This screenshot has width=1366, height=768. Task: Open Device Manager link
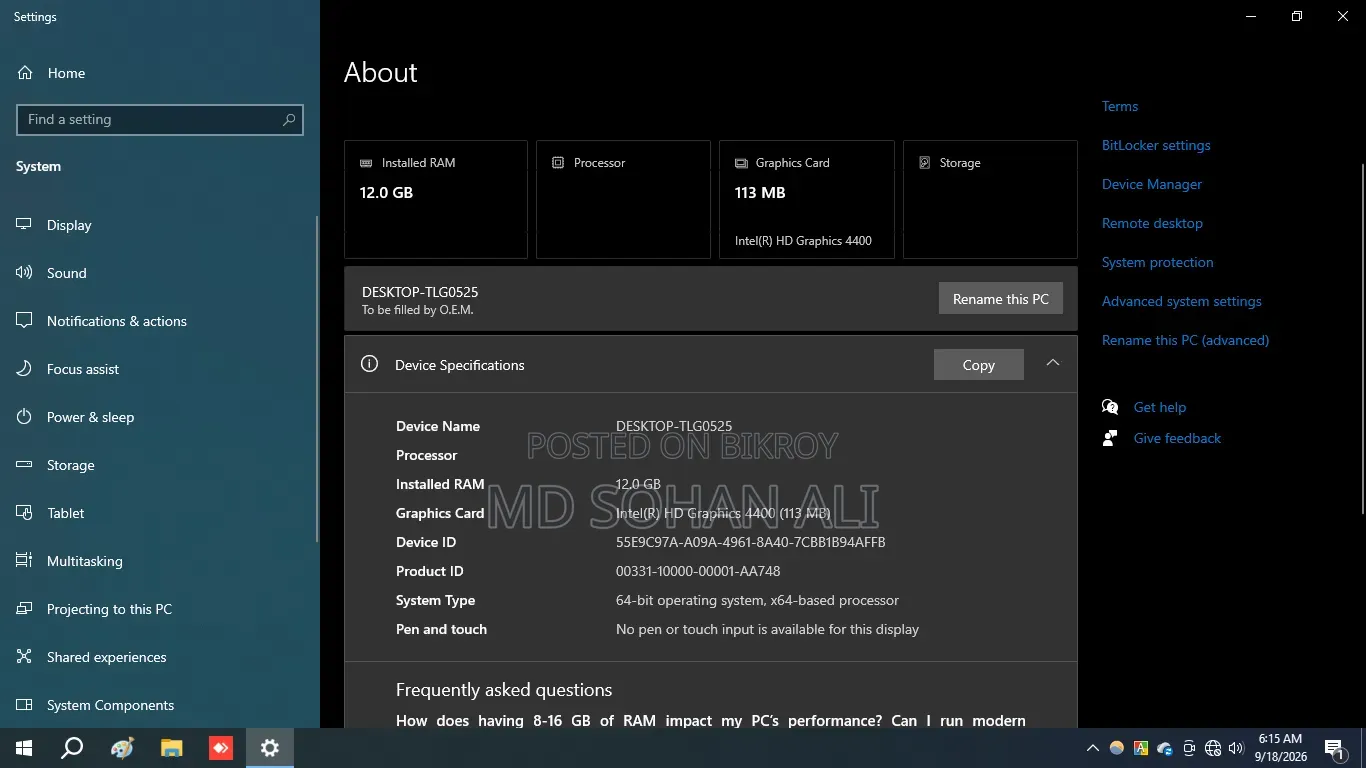tap(1152, 184)
